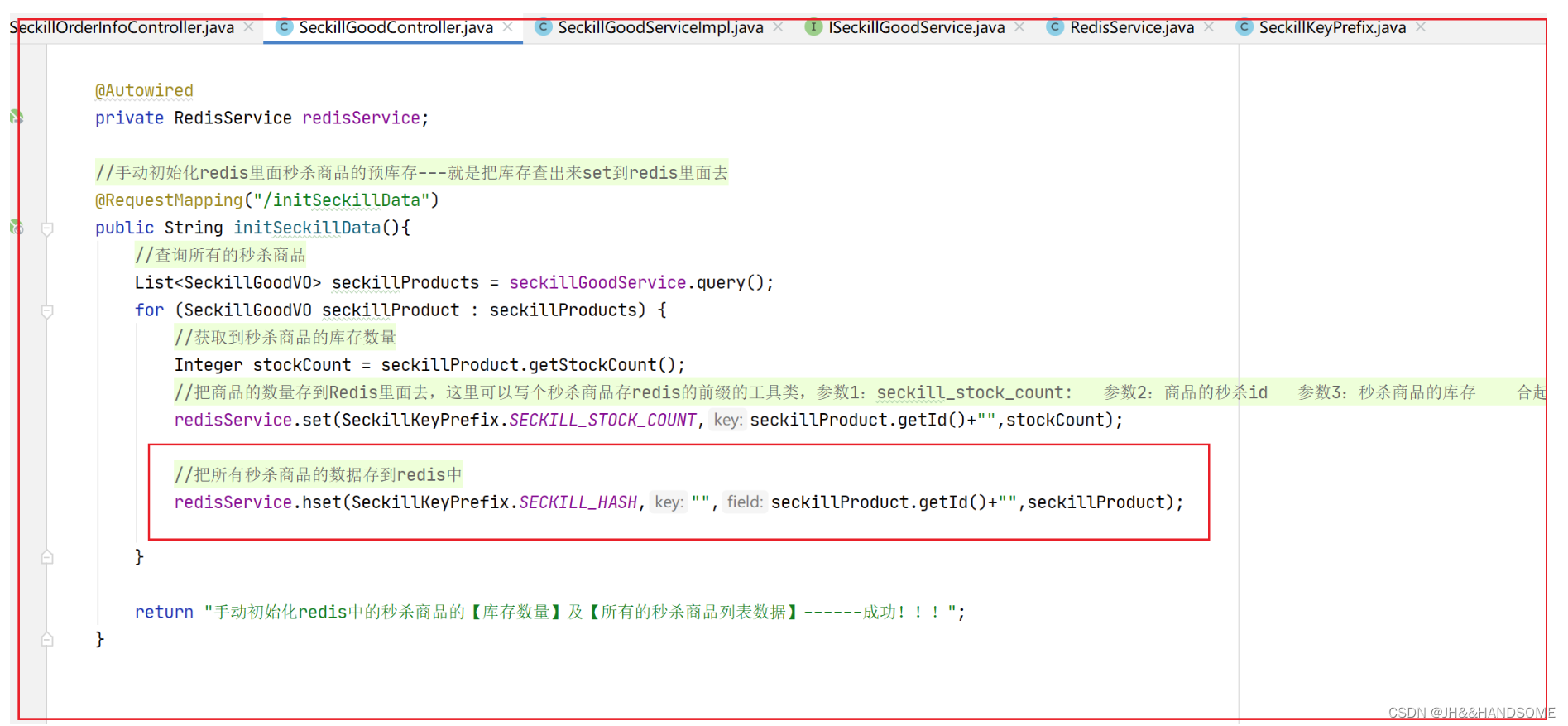Viewport: 1568px width, 726px height.
Task: Click the comment //手动初始化redis里面秒杀商品的预库存
Action: pos(411,173)
